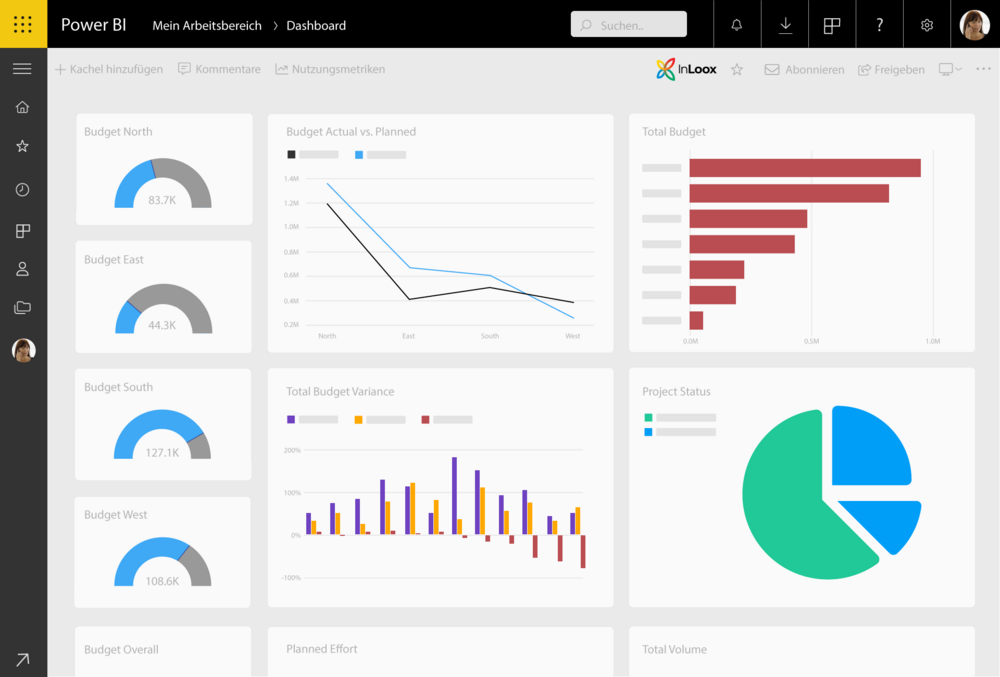Click Mein Arbeitsbereich breadcrumb
1000x677 pixels.
(x=207, y=25)
